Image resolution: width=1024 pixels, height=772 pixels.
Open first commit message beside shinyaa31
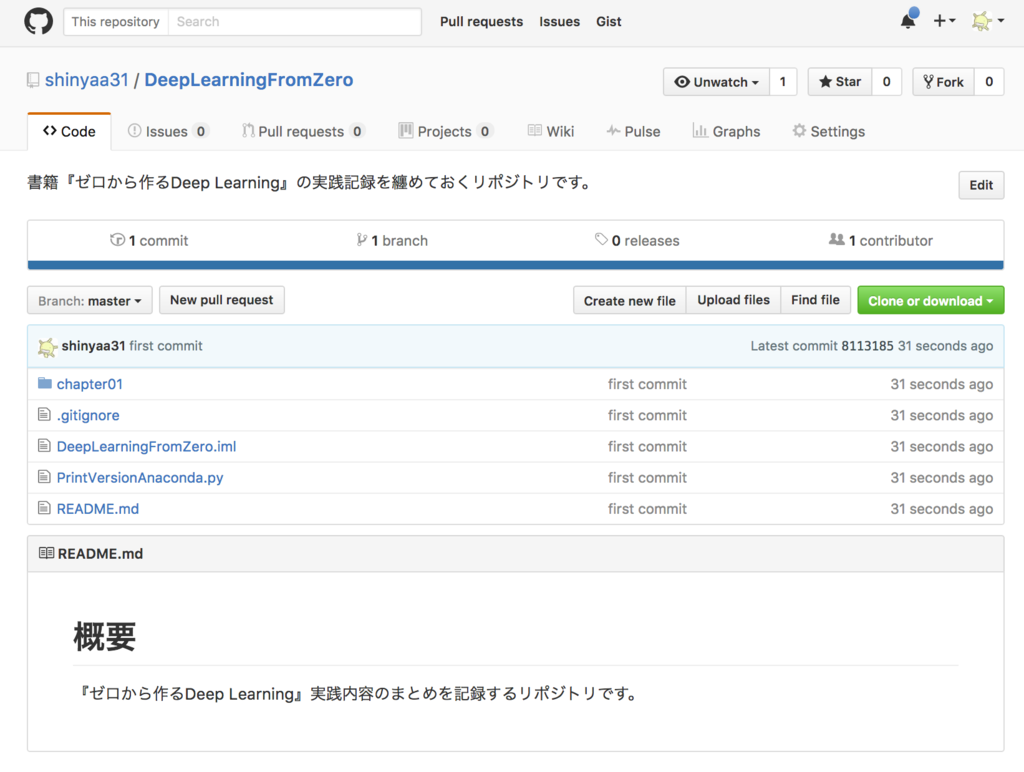[x=166, y=346]
